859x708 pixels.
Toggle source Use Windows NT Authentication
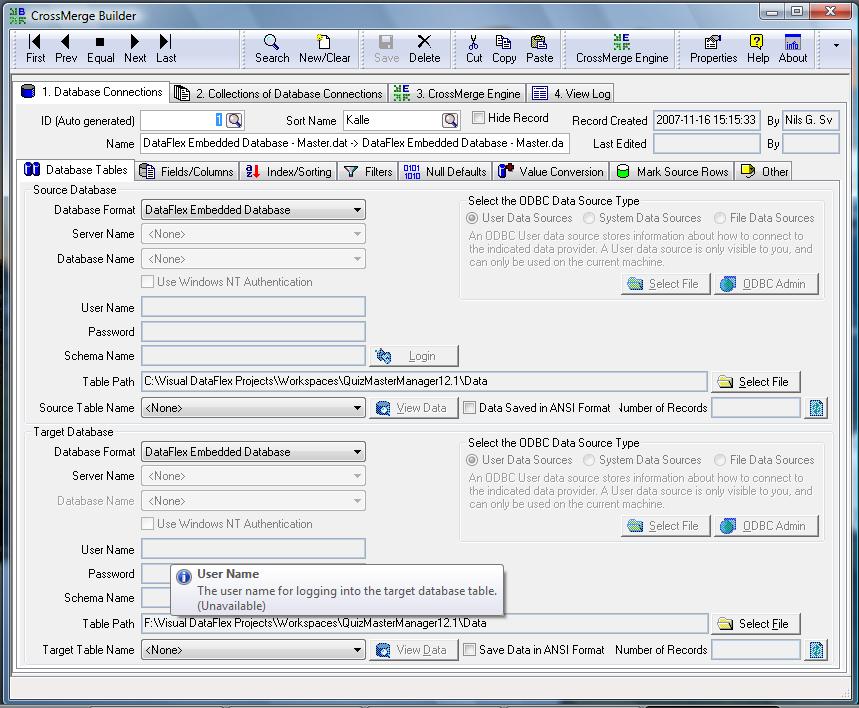pos(147,282)
